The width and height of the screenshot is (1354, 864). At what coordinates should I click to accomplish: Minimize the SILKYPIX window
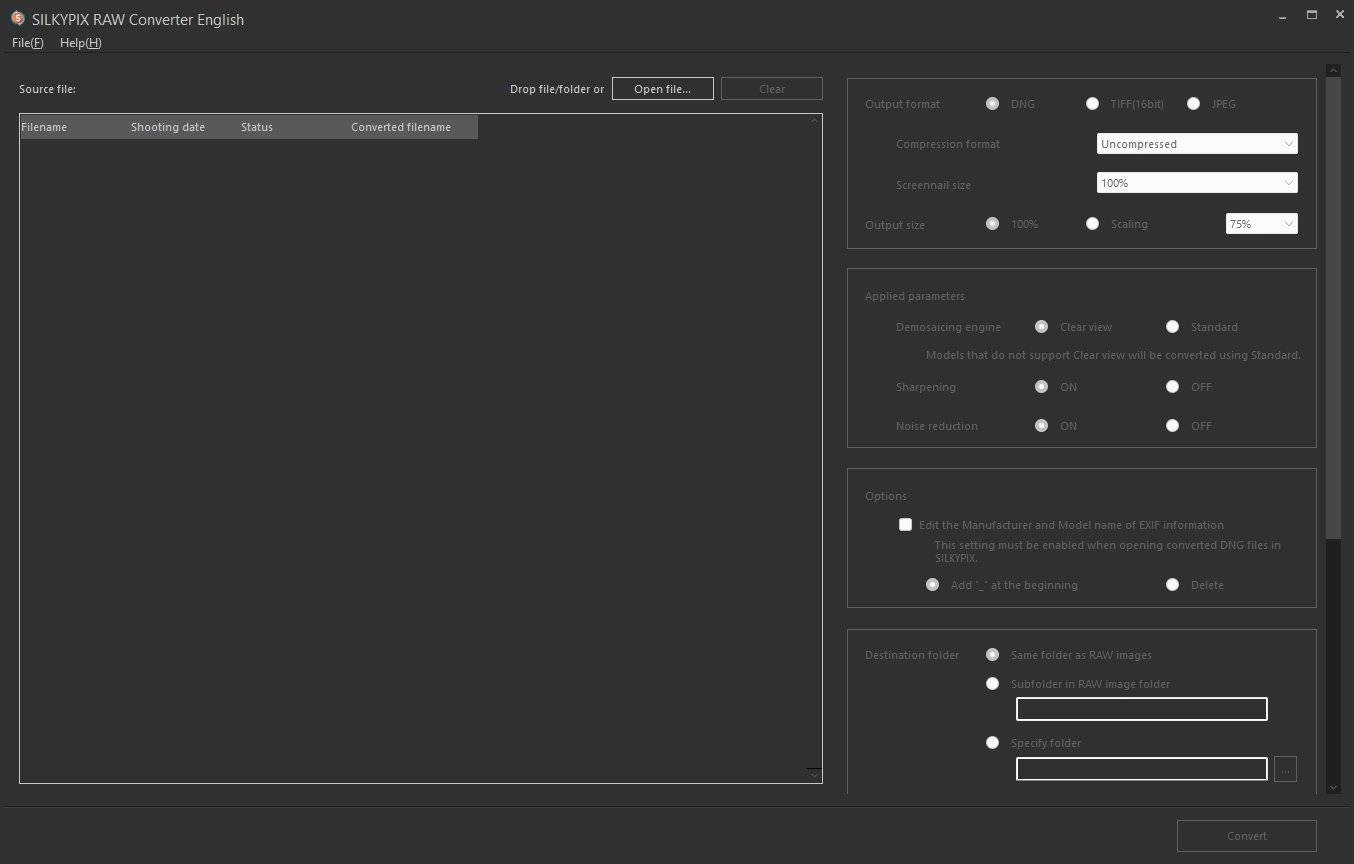tap(1284, 15)
